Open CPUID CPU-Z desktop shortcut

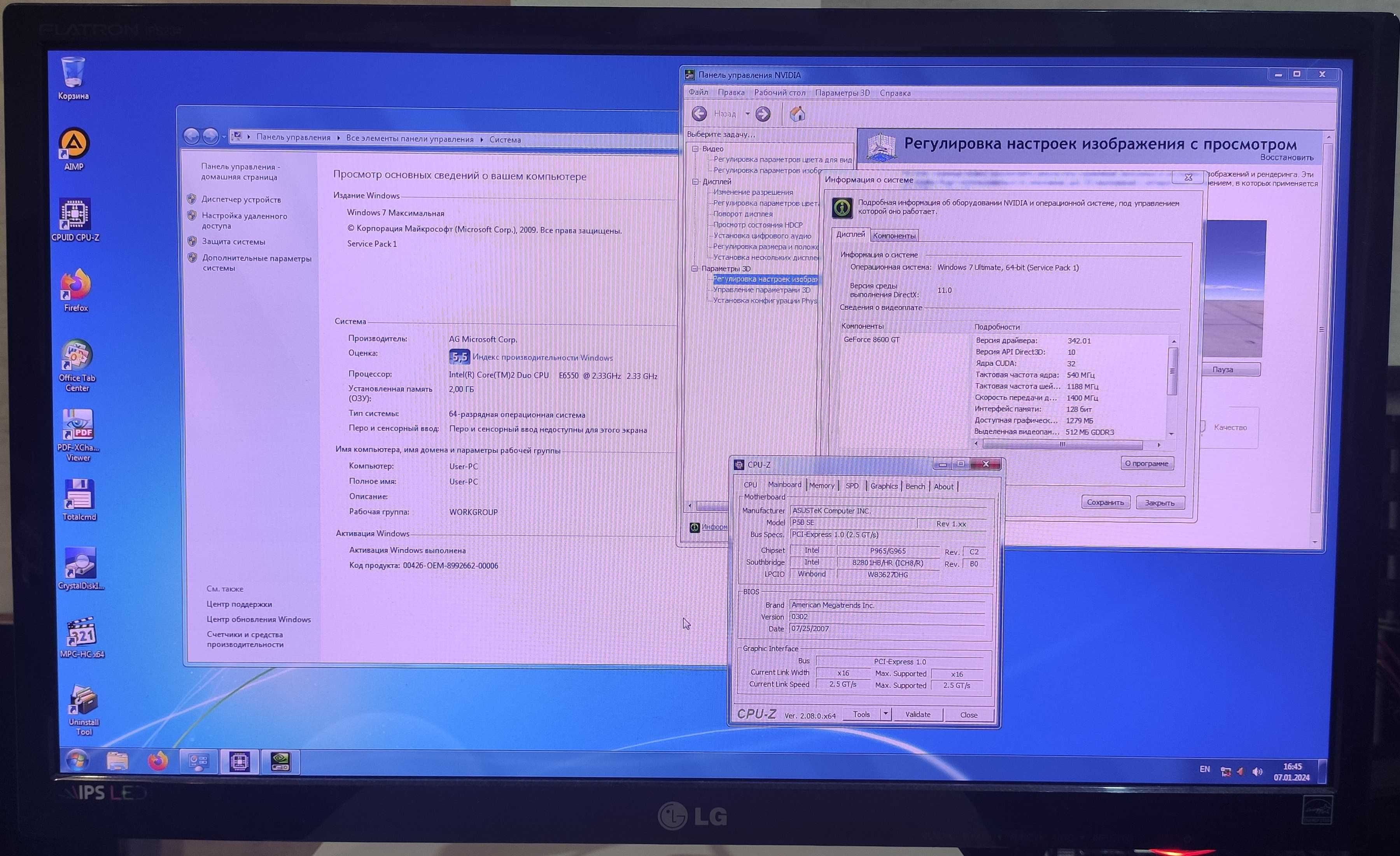pos(75,220)
